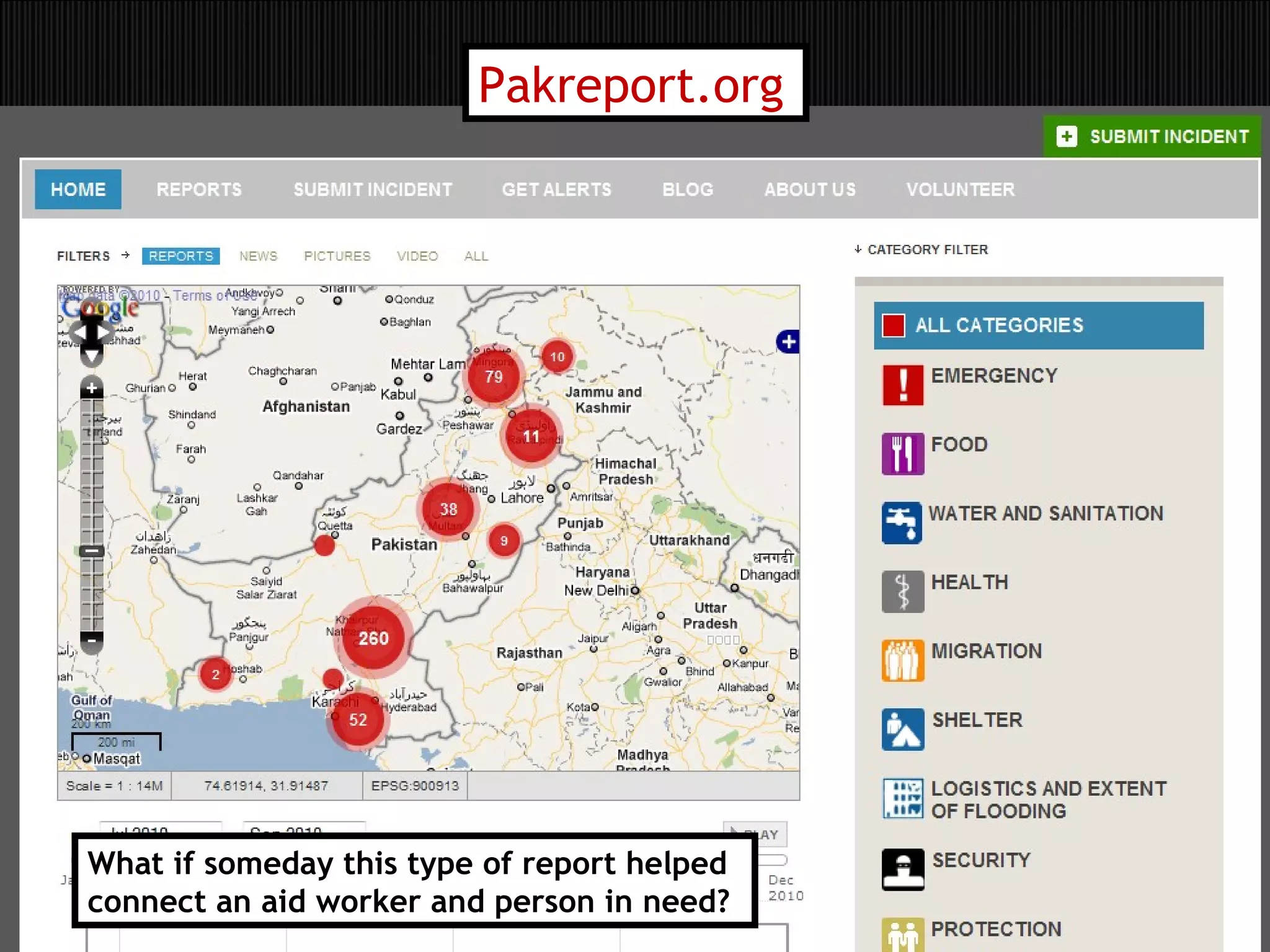1270x952 pixels.
Task: Click the Kabul label on map
Action: point(398,394)
